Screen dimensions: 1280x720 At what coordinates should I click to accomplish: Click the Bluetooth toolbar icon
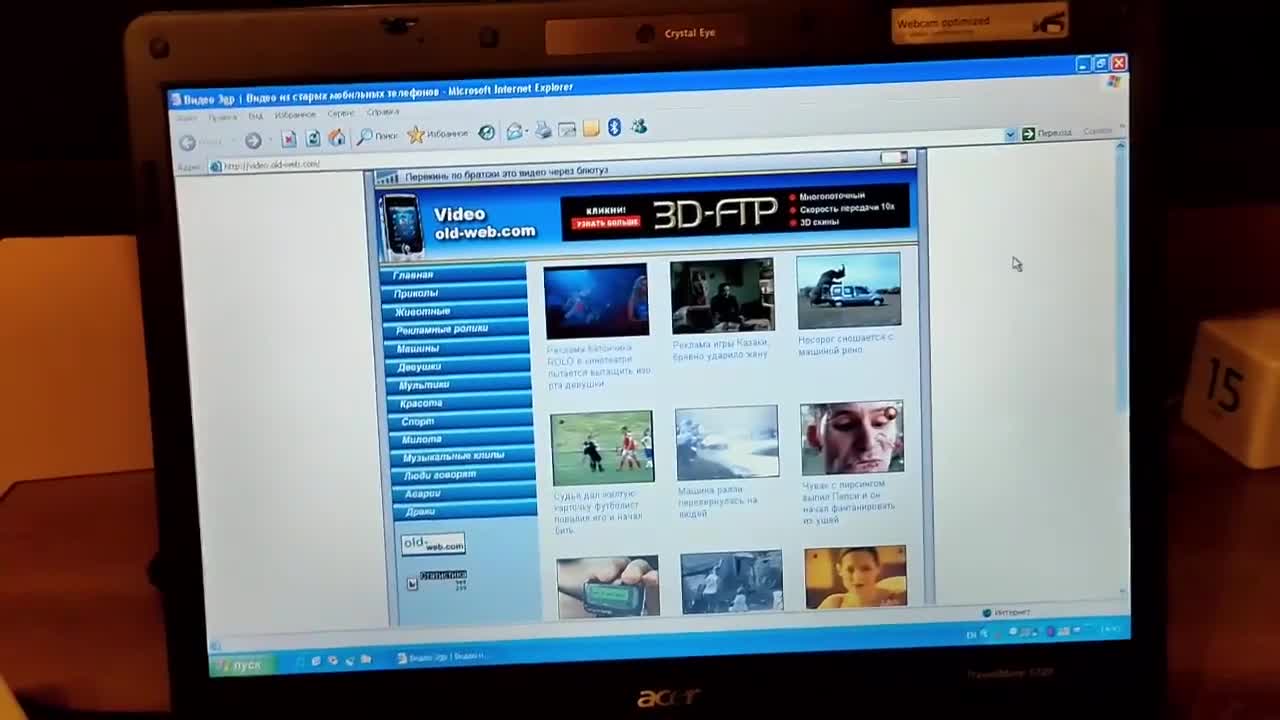614,127
